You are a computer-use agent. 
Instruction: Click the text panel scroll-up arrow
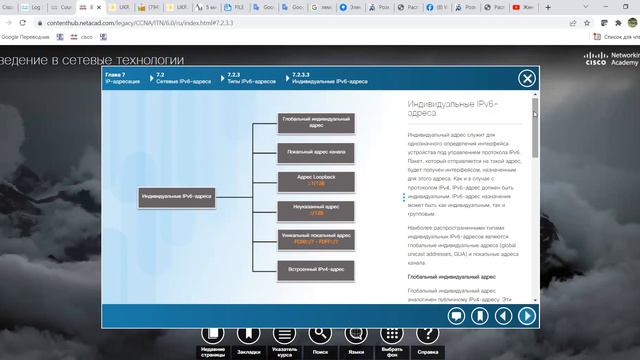pos(535,94)
